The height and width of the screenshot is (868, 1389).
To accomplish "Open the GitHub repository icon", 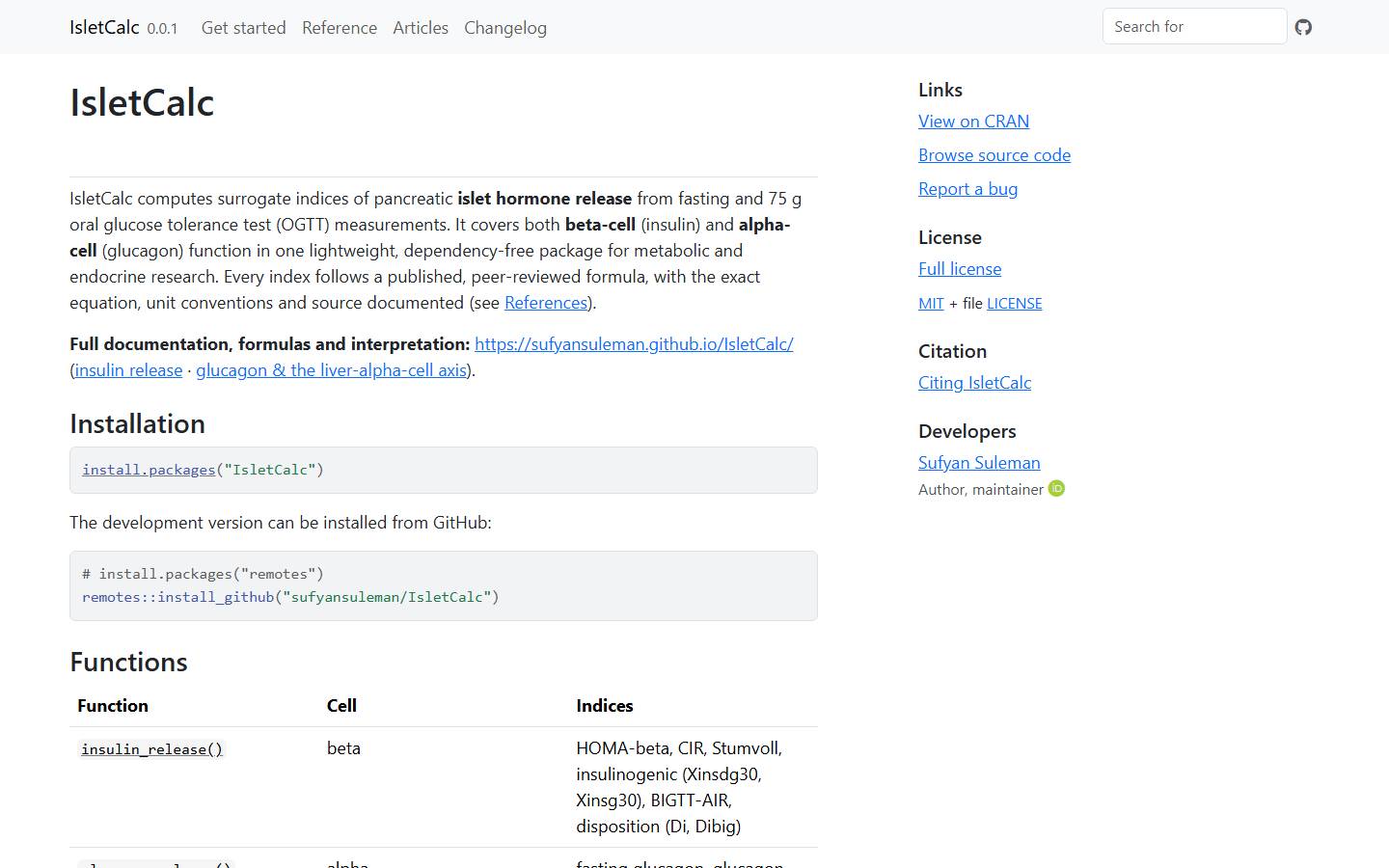I will (x=1303, y=27).
